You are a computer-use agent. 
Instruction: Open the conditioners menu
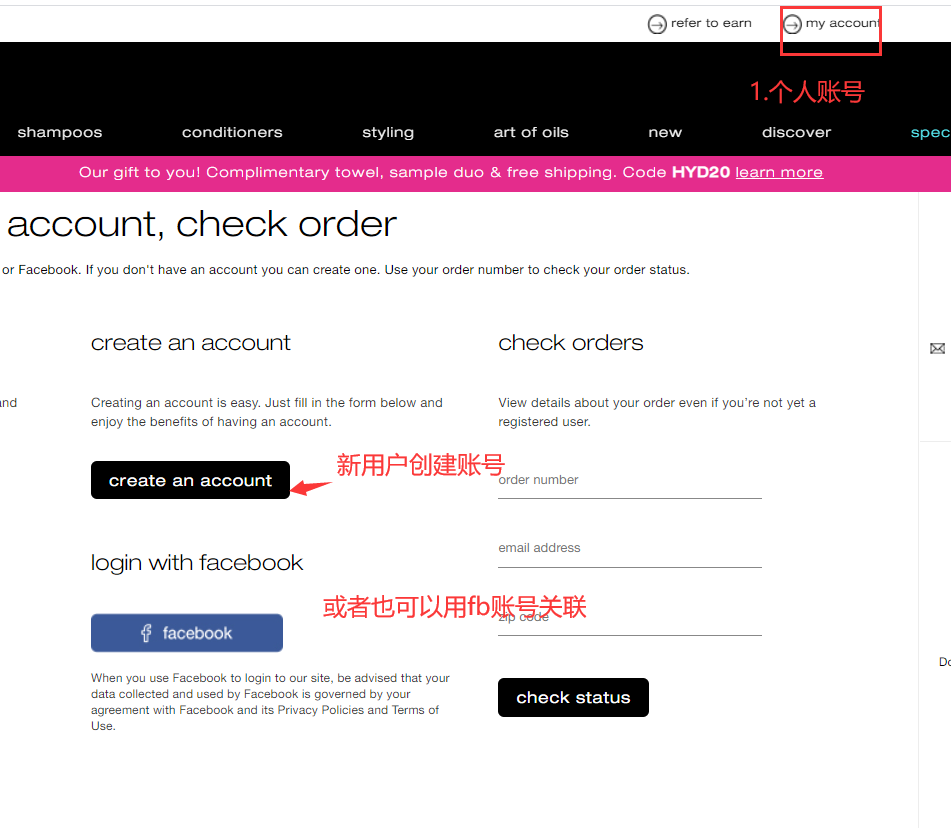click(232, 132)
